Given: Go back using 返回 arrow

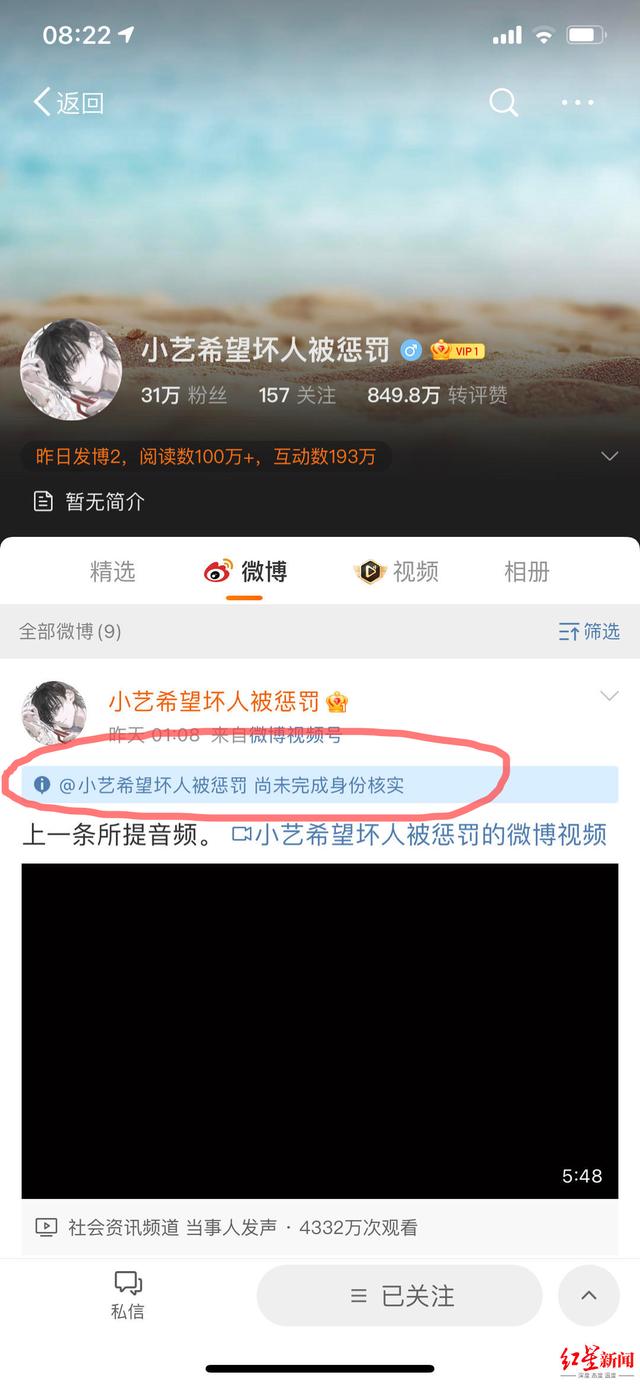Looking at the screenshot, I should click(x=69, y=102).
